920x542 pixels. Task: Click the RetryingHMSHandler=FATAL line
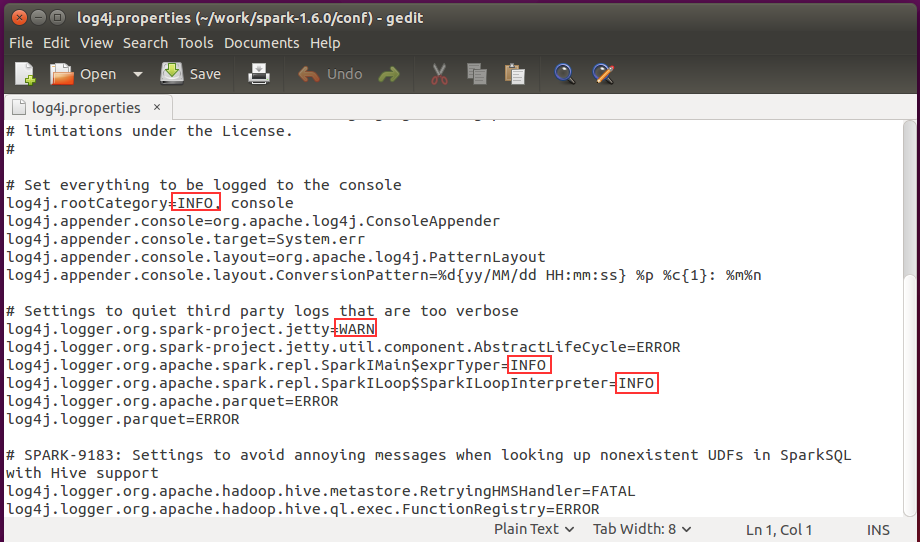point(321,491)
